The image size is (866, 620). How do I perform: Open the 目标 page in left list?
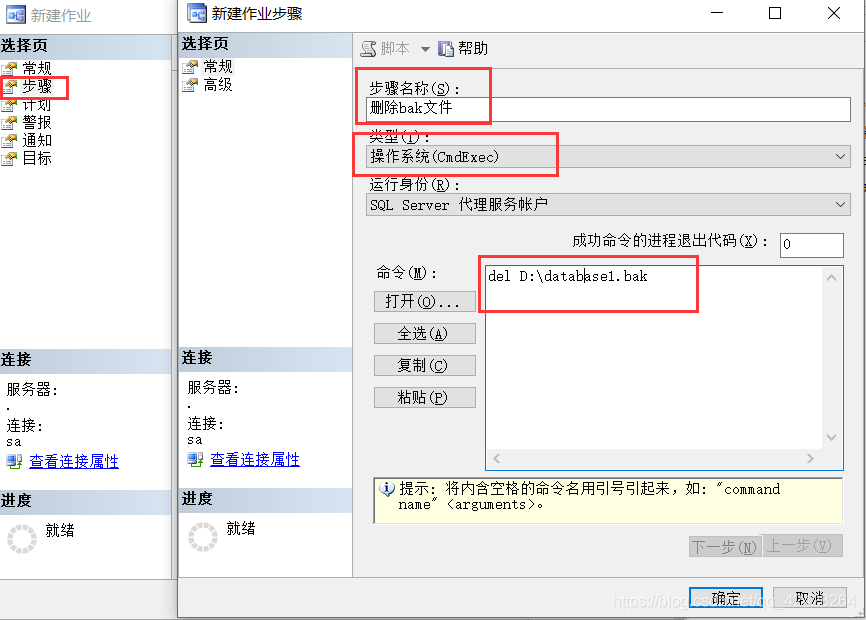pyautogui.click(x=36, y=158)
